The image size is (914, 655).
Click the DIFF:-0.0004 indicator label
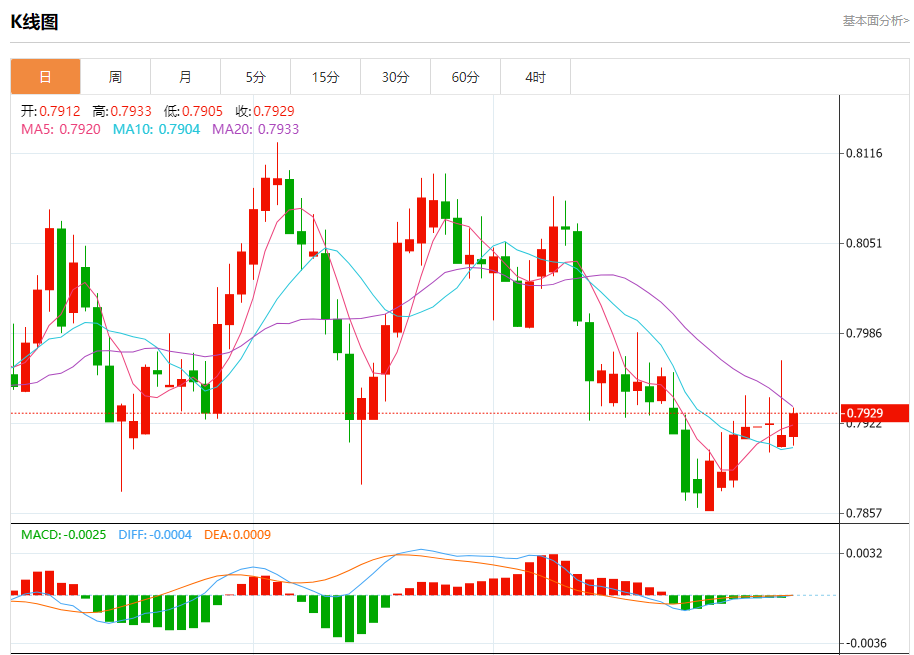pyautogui.click(x=155, y=535)
